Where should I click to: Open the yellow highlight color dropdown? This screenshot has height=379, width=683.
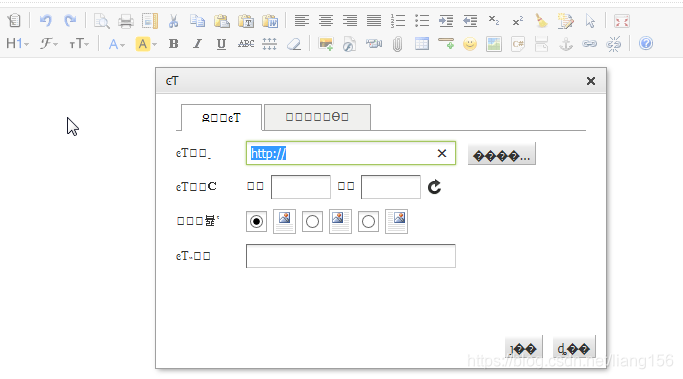(x=146, y=44)
